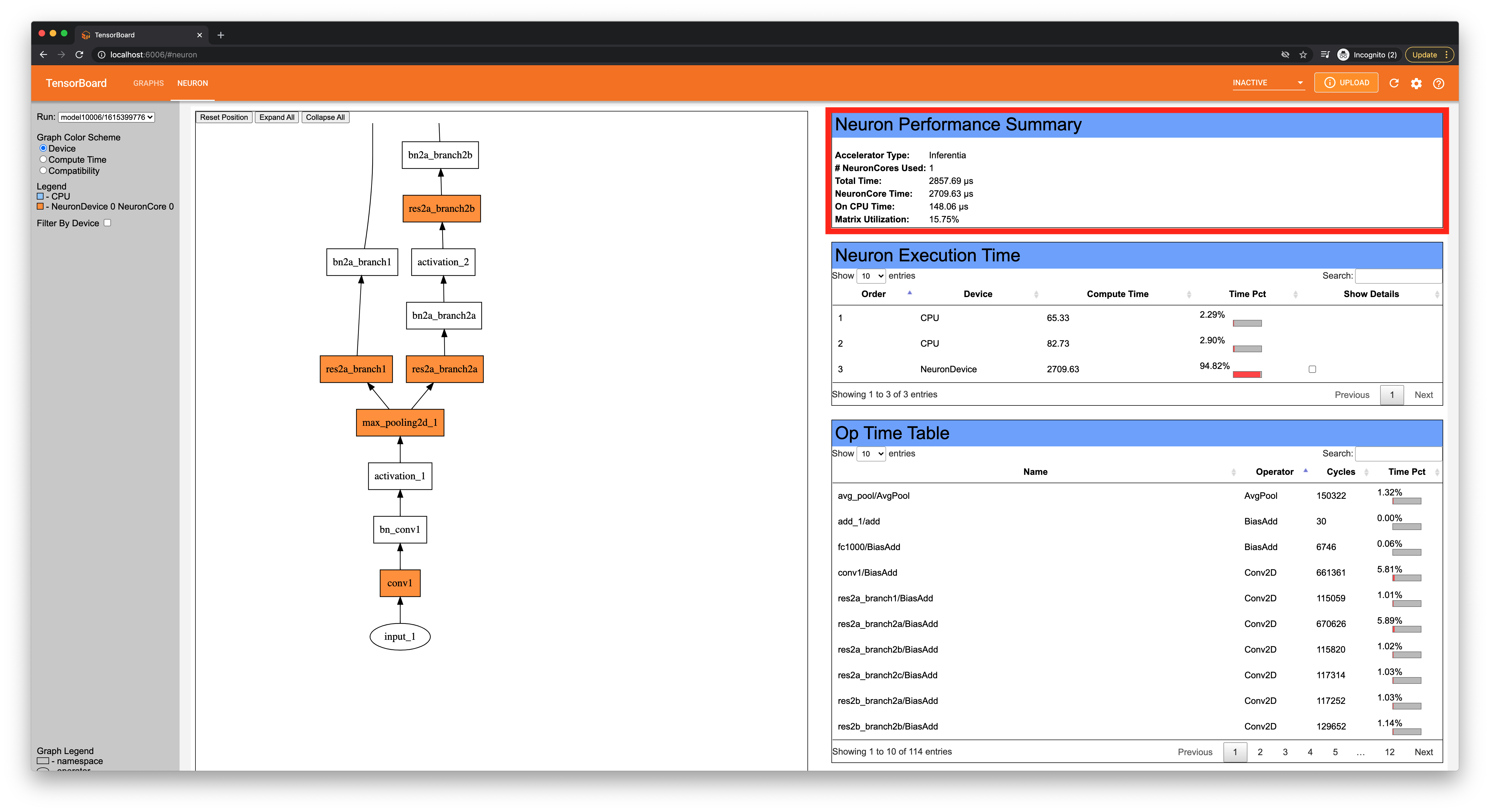This screenshot has width=1490, height=812.
Task: Click the Op Time Table search field
Action: (x=1398, y=454)
